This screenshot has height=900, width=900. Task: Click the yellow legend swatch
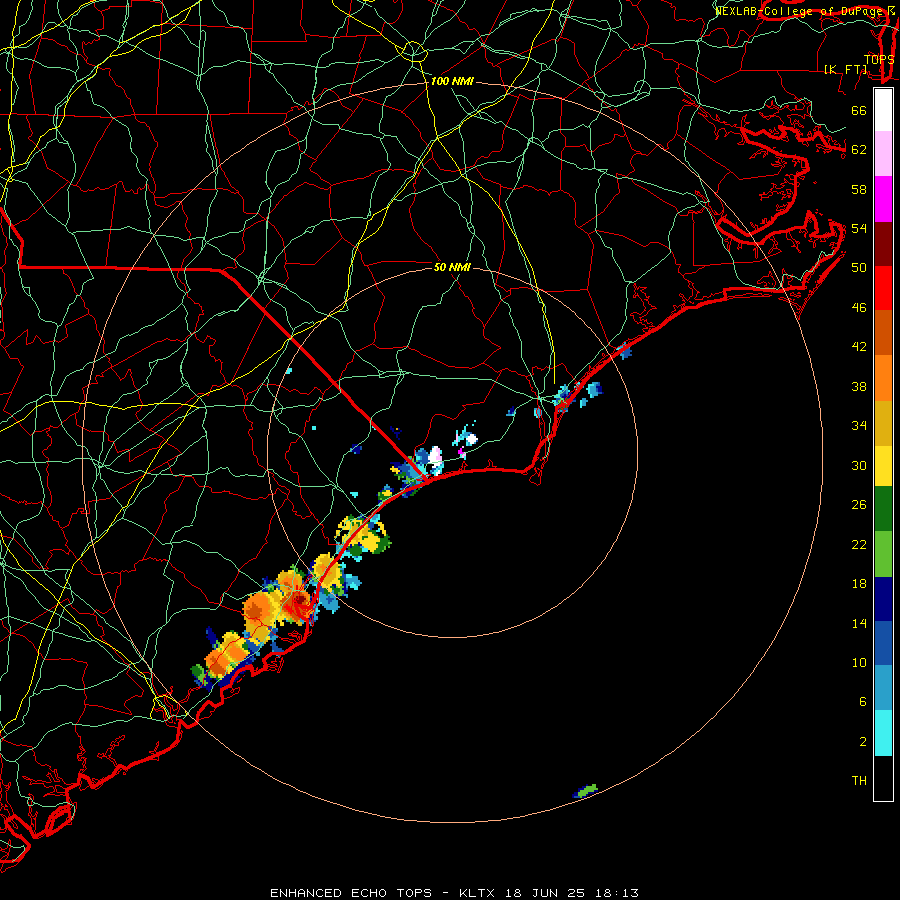click(883, 465)
